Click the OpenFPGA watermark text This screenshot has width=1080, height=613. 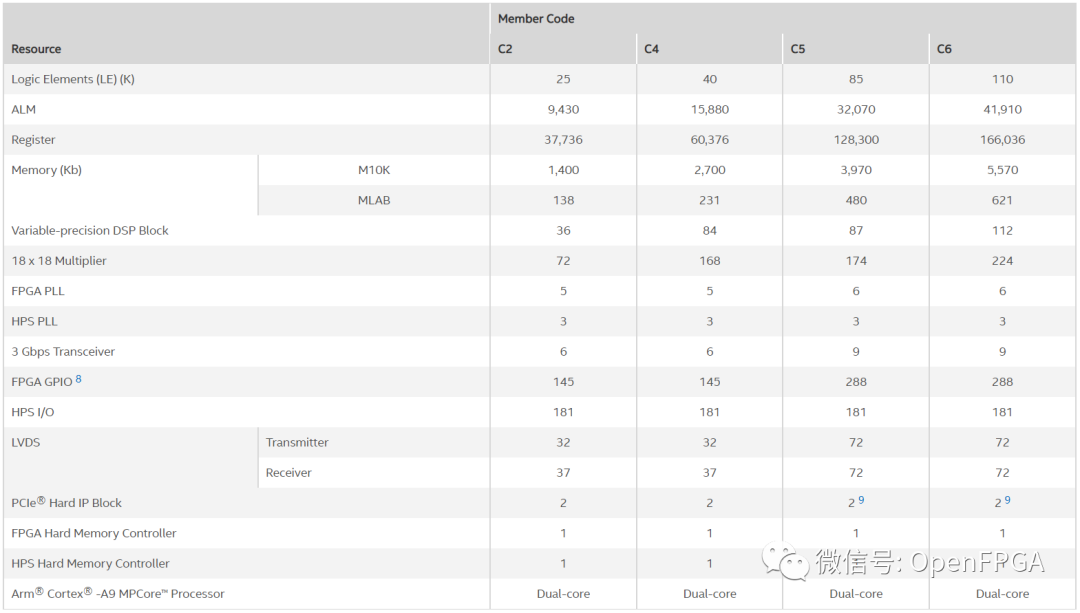coord(977,563)
